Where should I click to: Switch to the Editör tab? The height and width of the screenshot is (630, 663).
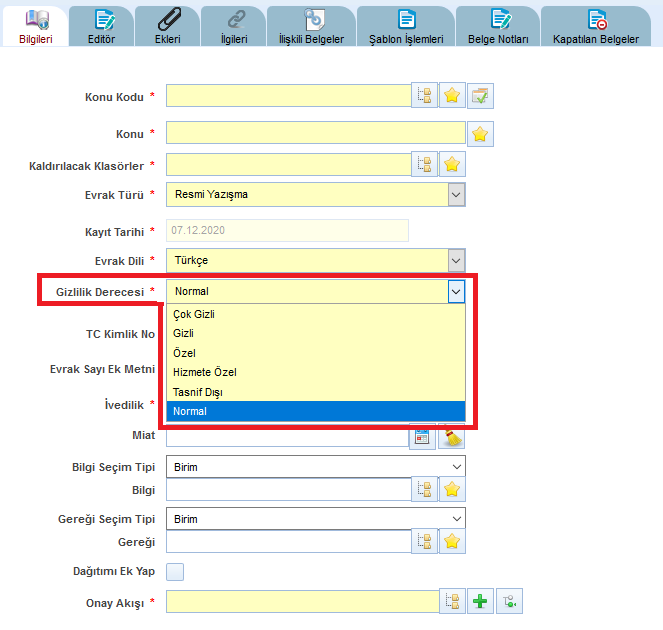coord(102,27)
